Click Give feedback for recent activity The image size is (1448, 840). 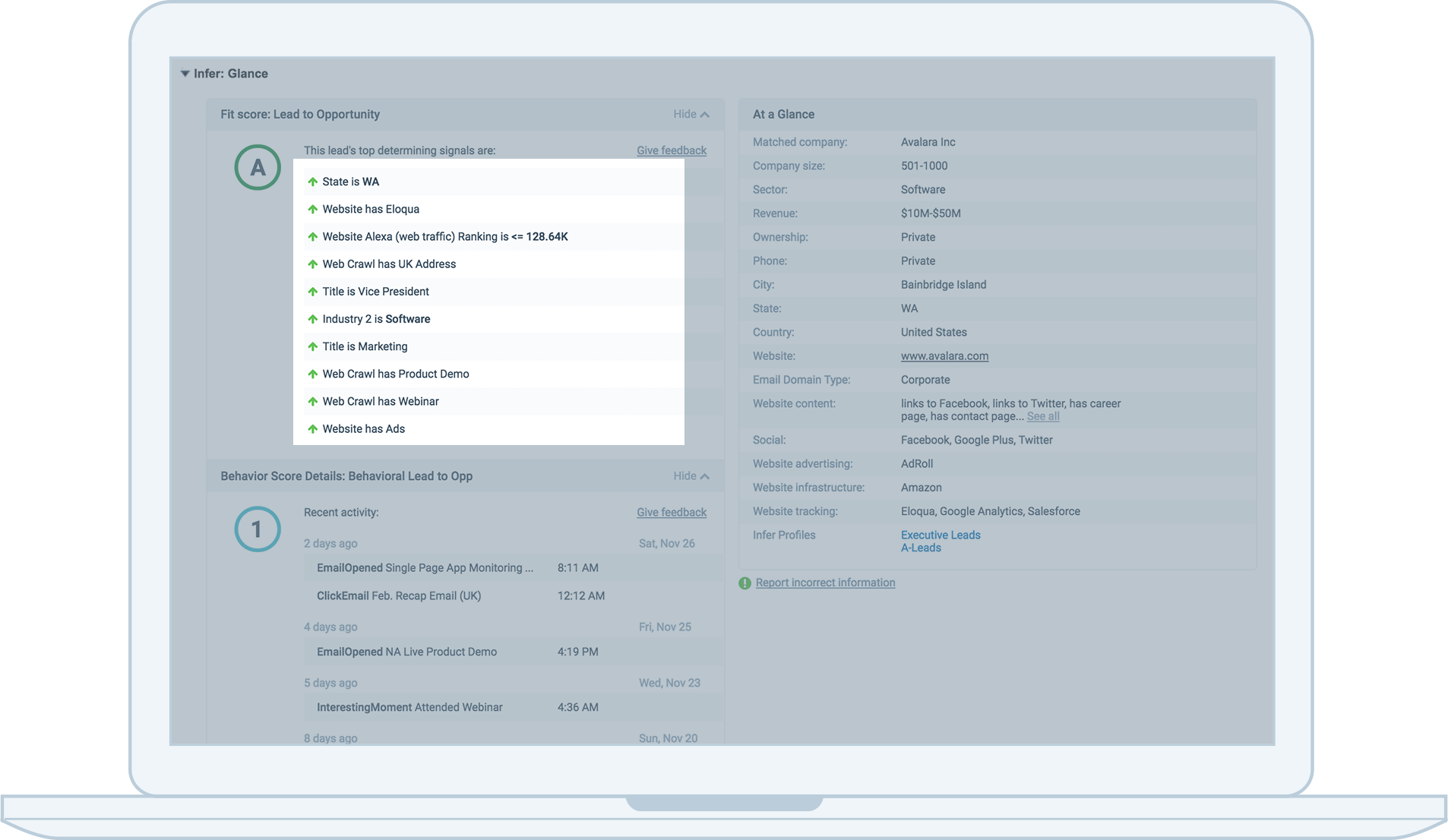pyautogui.click(x=672, y=513)
